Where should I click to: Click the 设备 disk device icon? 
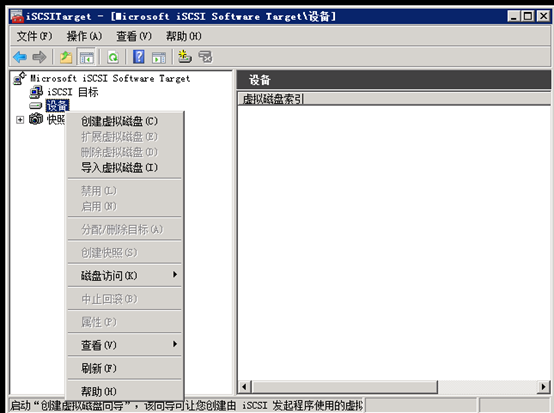coord(36,106)
